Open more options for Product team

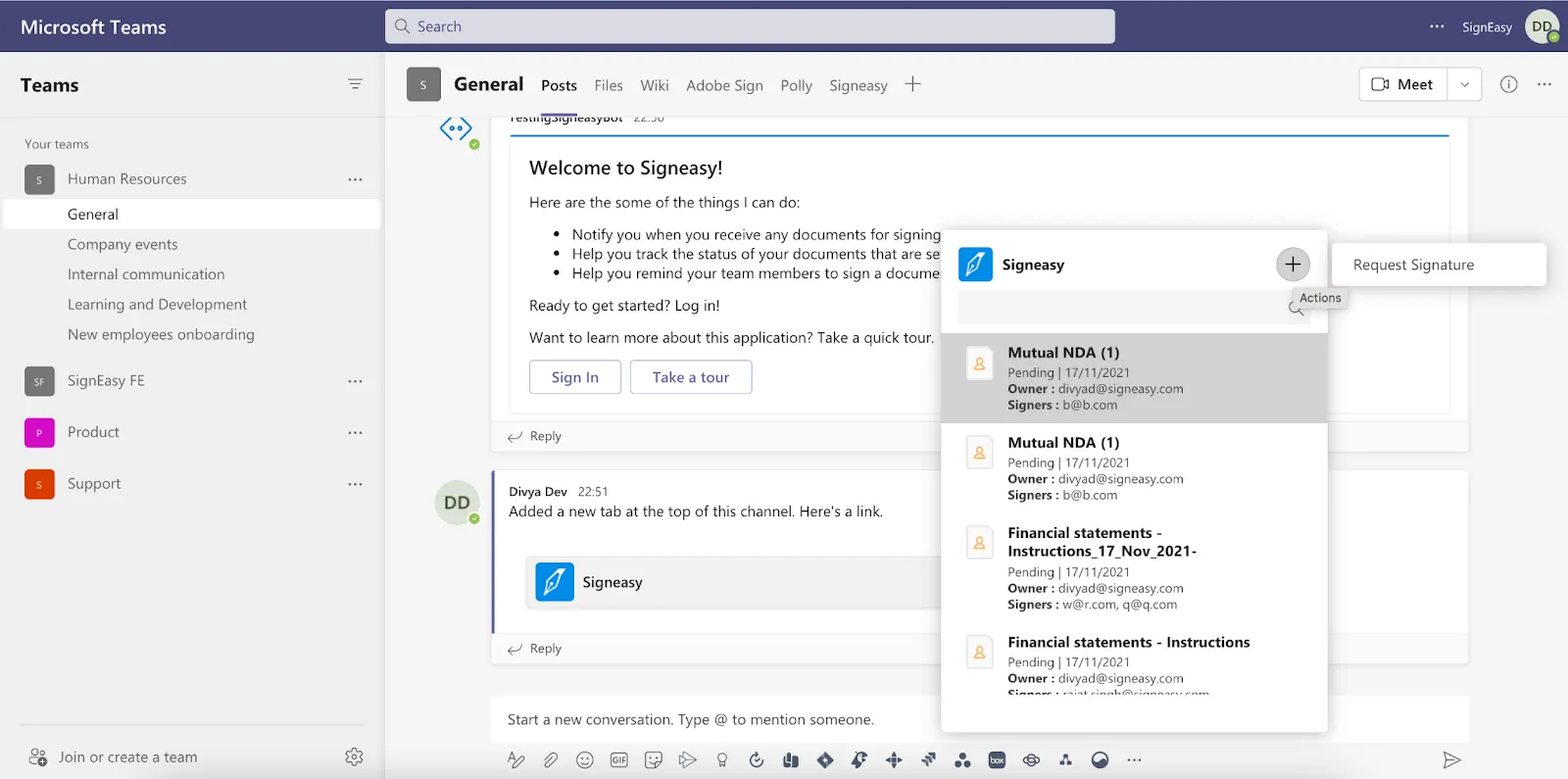(355, 432)
